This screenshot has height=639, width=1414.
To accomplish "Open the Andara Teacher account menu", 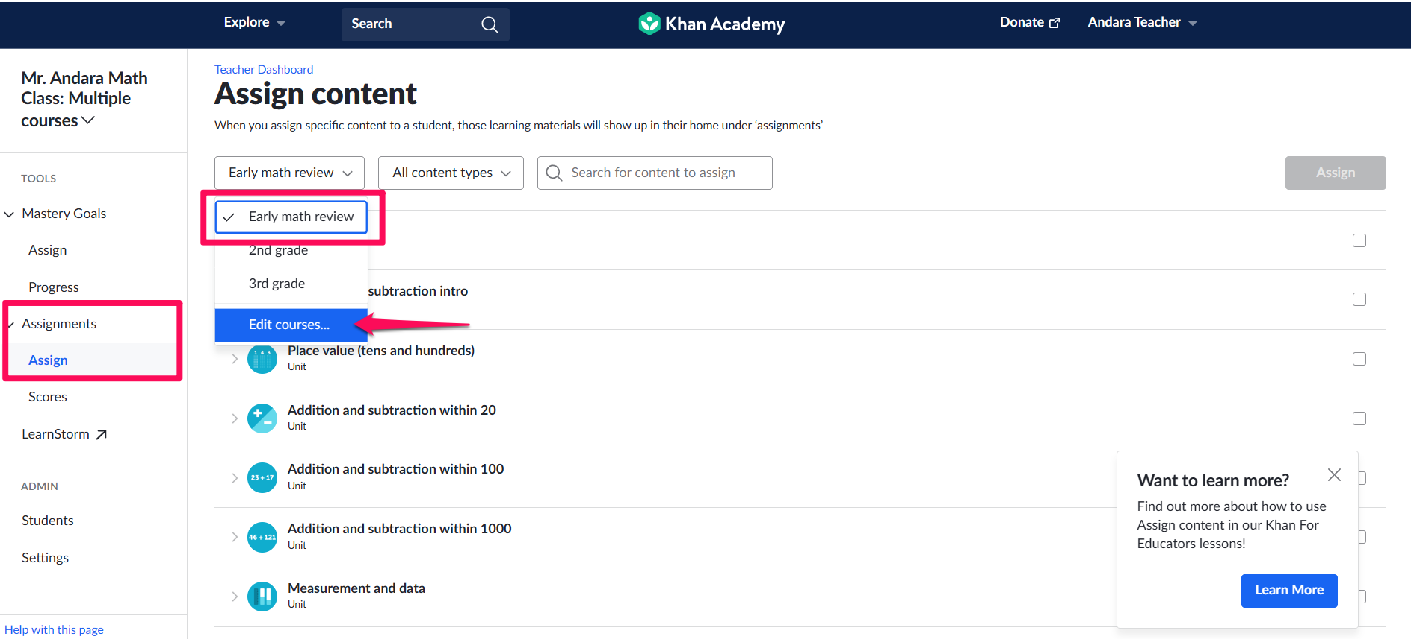I will [1142, 23].
